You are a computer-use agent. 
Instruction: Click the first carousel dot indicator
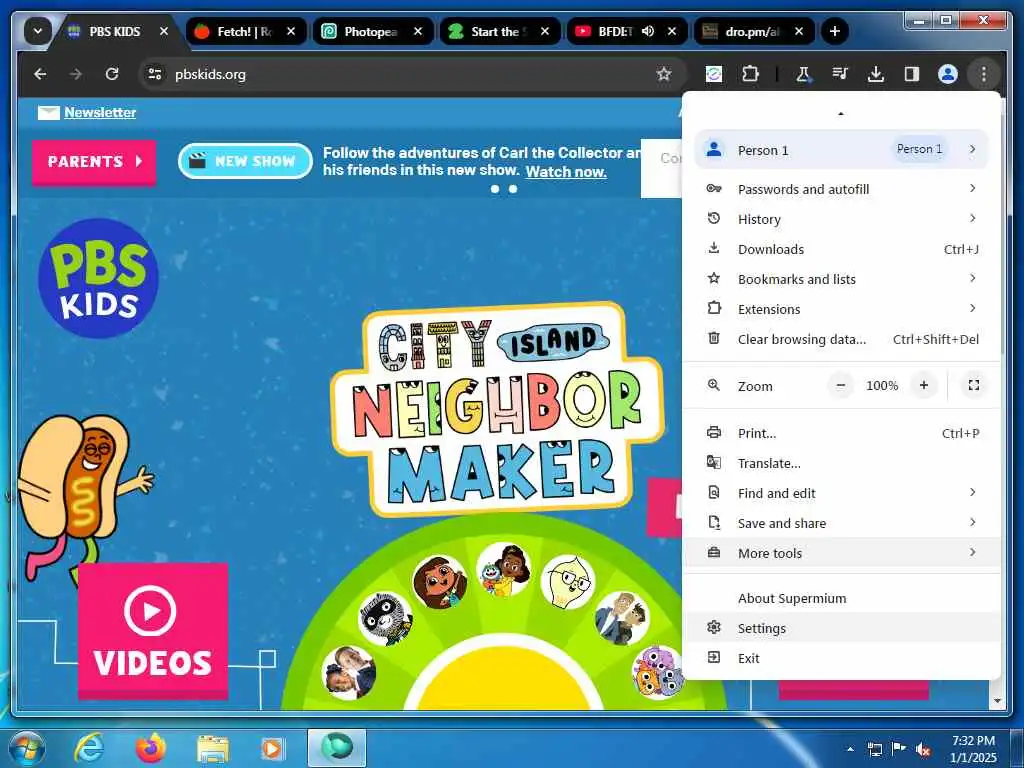coord(495,189)
